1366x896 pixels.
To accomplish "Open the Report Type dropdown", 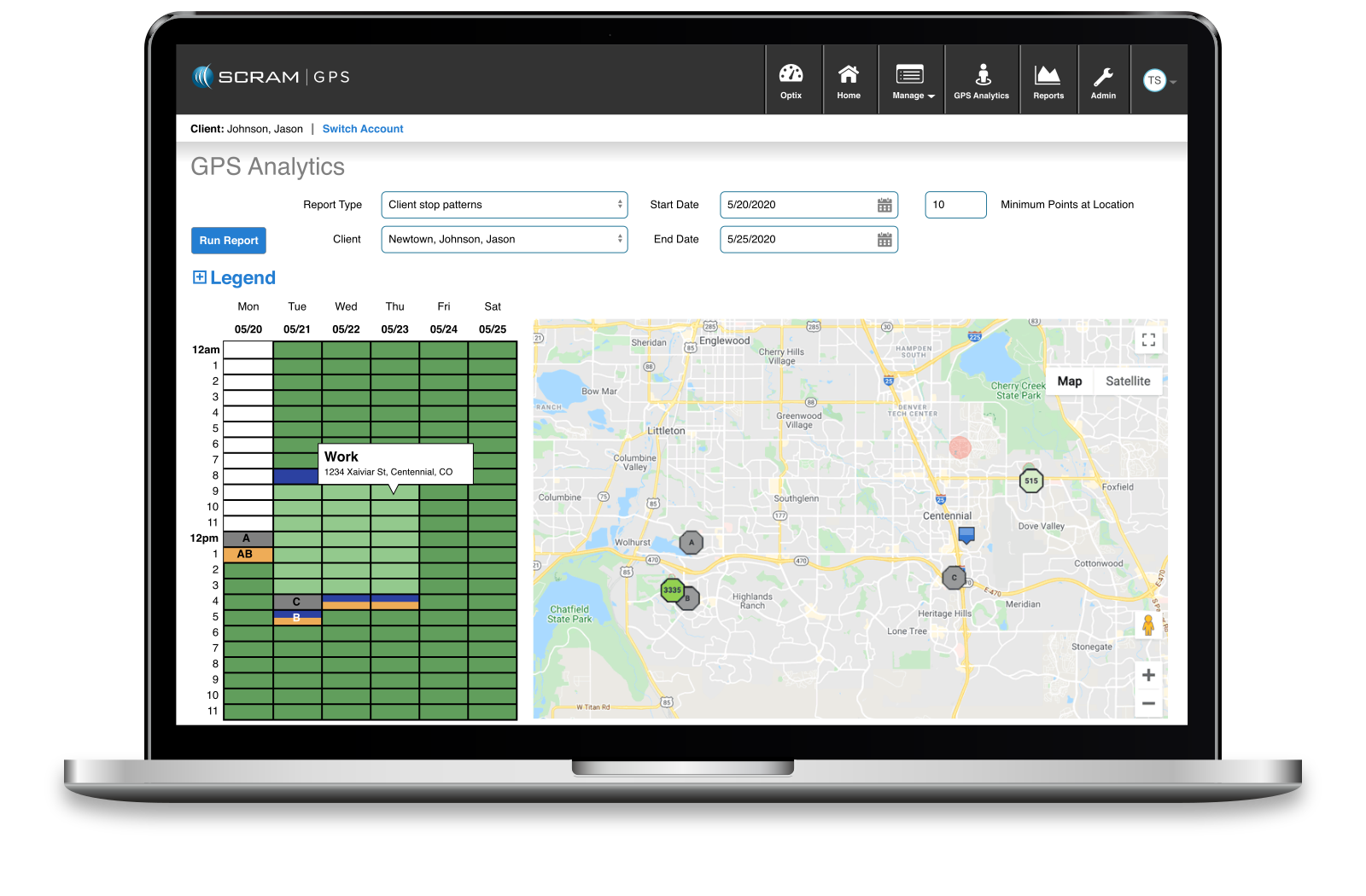I will 504,205.
